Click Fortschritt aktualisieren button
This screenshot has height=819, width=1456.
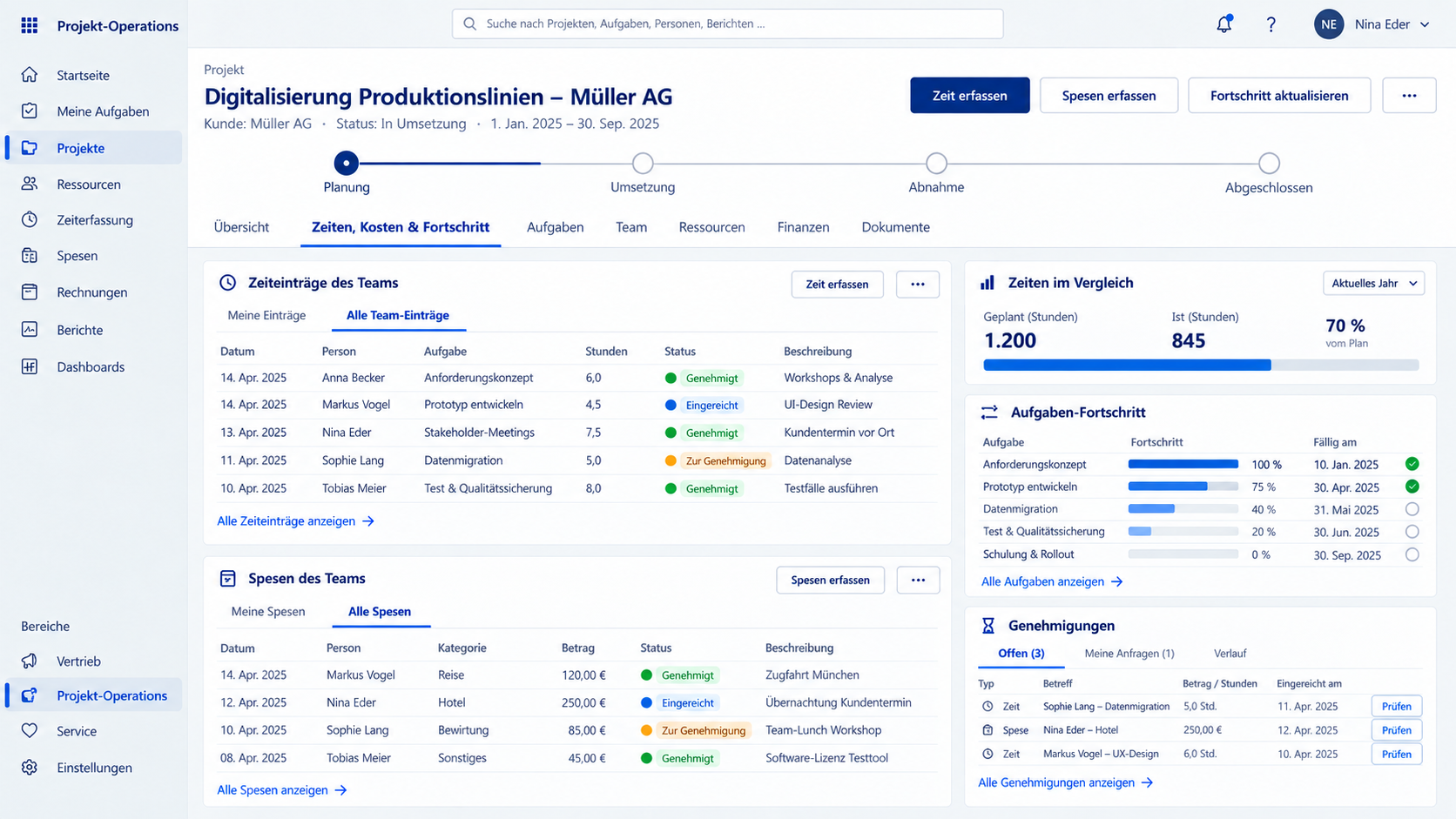coord(1279,95)
